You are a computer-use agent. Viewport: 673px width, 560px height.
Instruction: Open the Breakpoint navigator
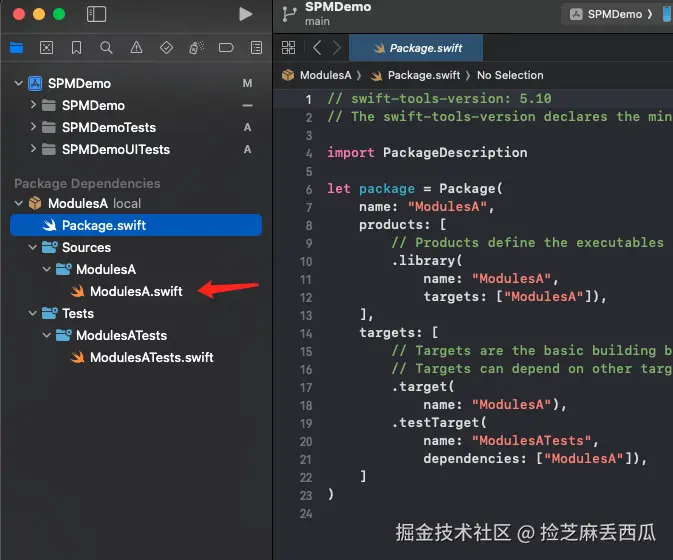pyautogui.click(x=226, y=48)
